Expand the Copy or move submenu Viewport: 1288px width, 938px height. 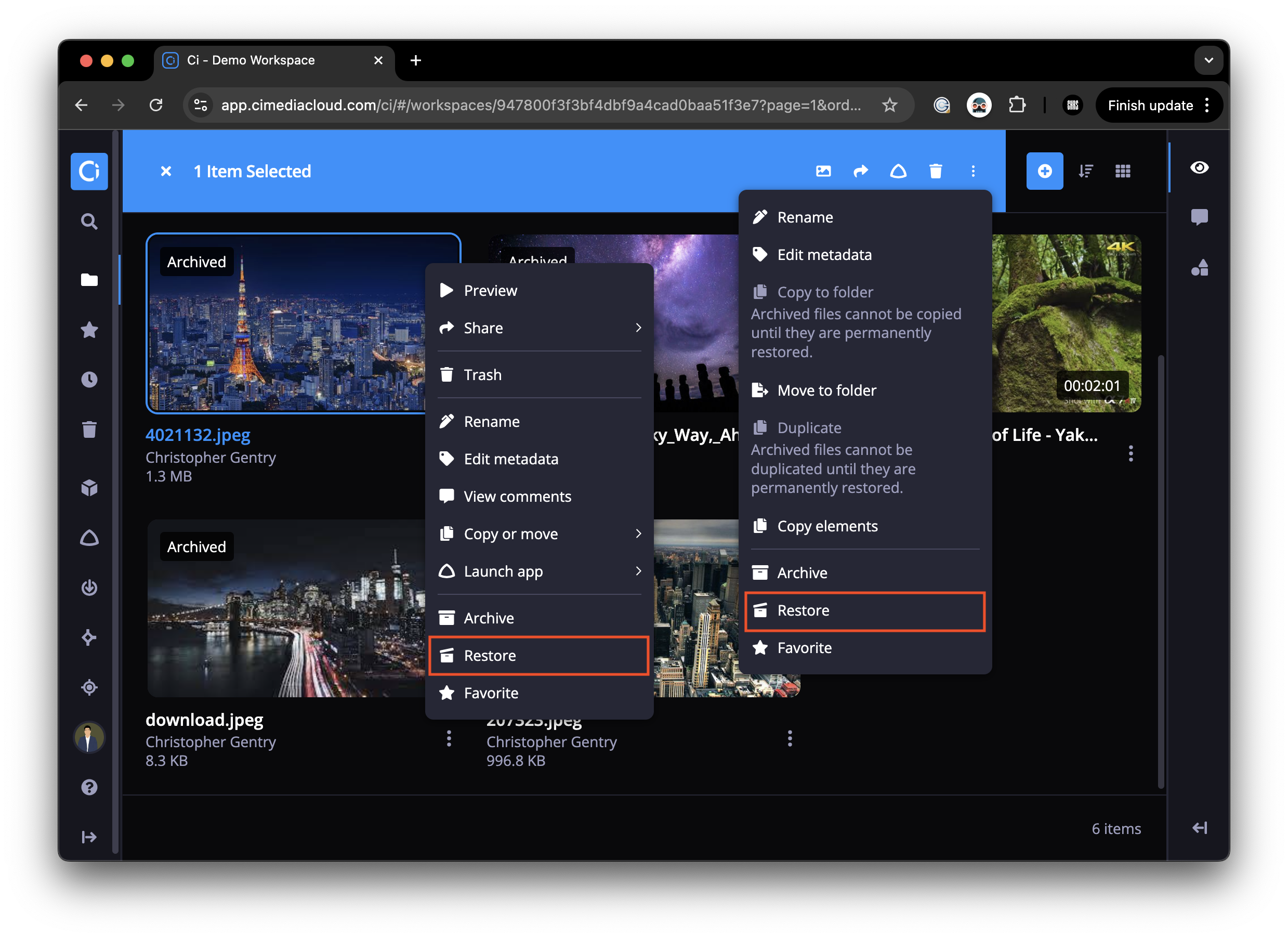(540, 534)
